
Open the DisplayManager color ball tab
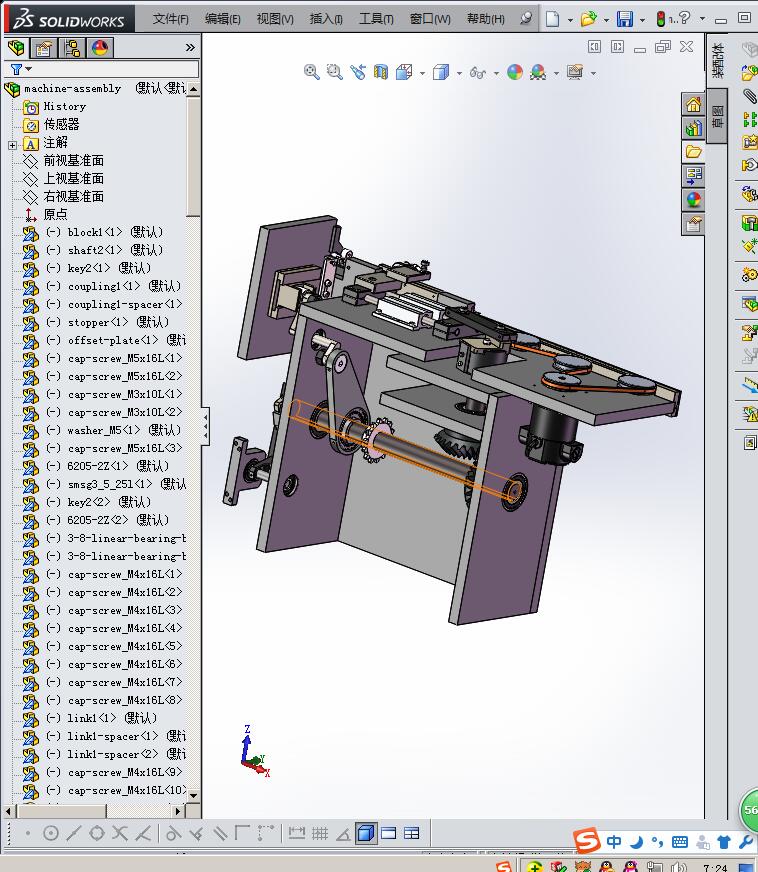point(100,48)
